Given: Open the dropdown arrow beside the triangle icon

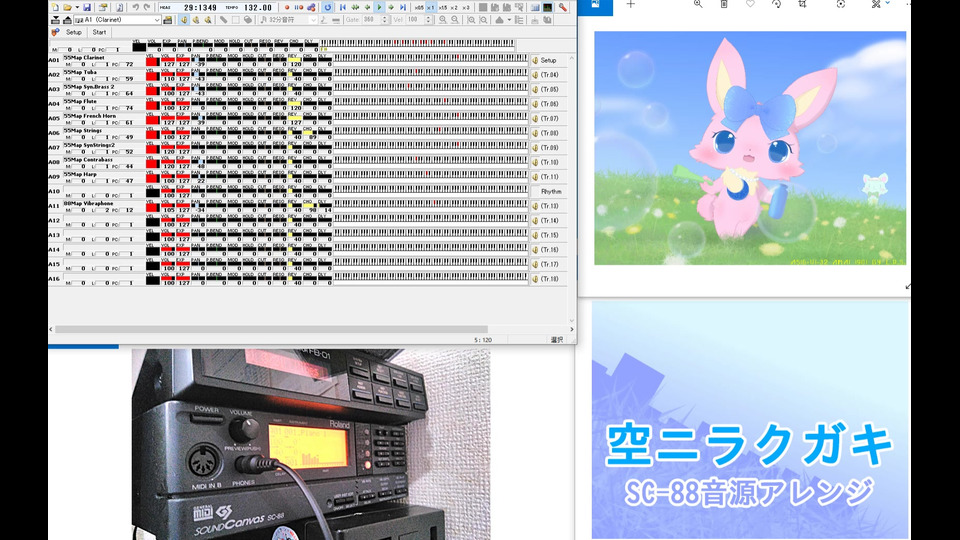Looking at the screenshot, I should pos(509,20).
